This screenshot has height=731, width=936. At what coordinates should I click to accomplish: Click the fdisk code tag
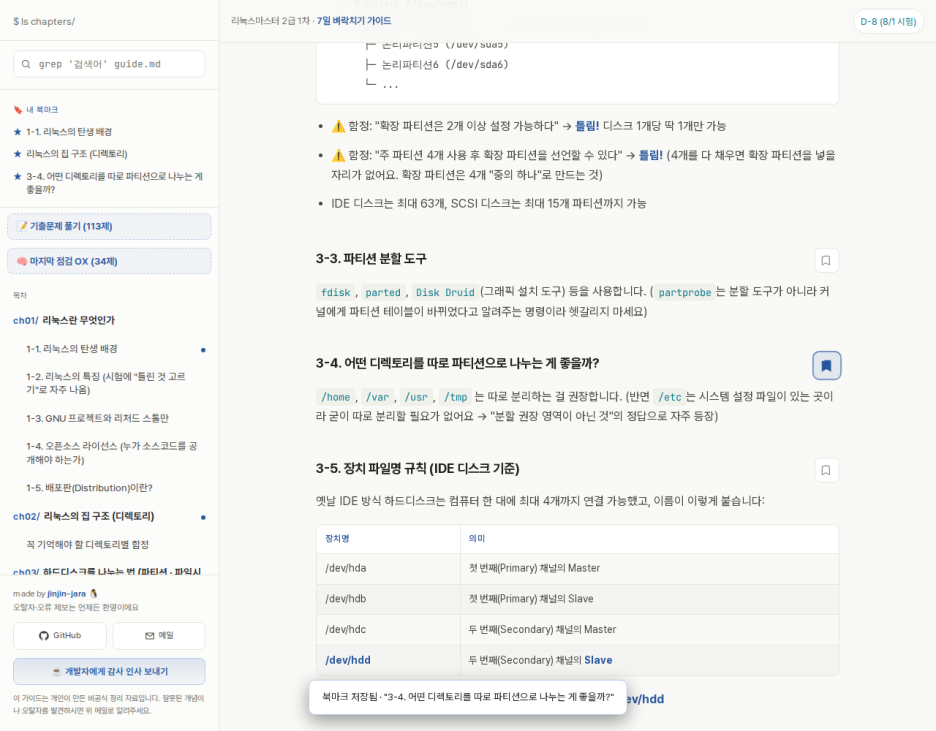(x=335, y=292)
